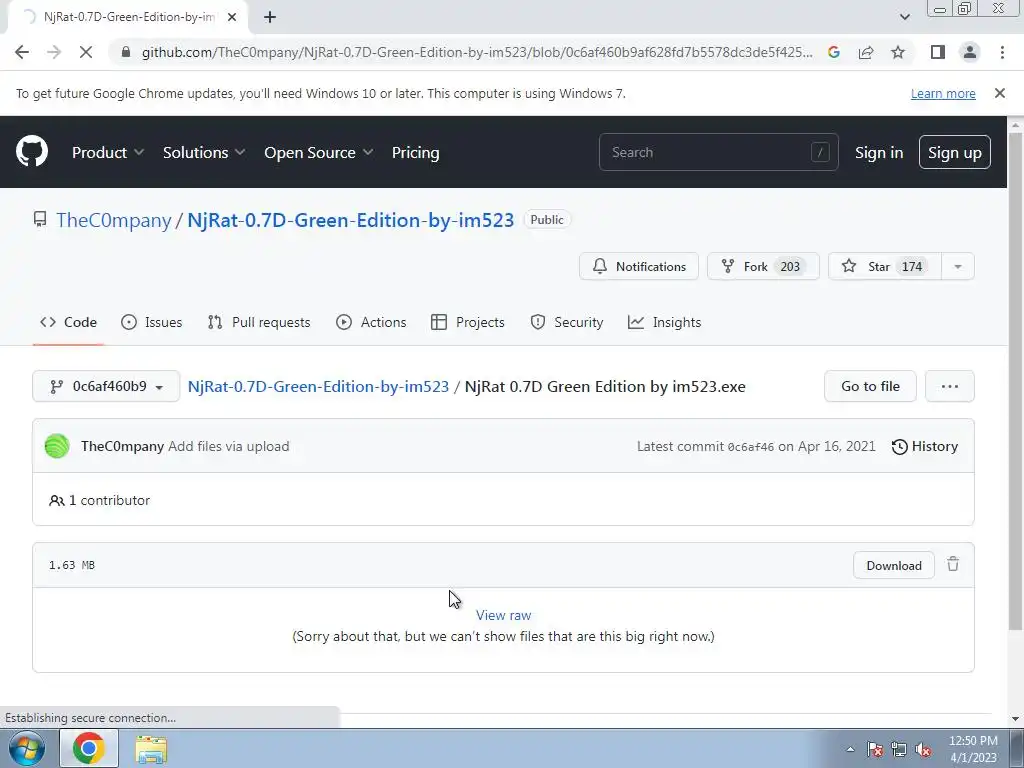
Task: Click the Add files via upload commit message
Action: 229,446
